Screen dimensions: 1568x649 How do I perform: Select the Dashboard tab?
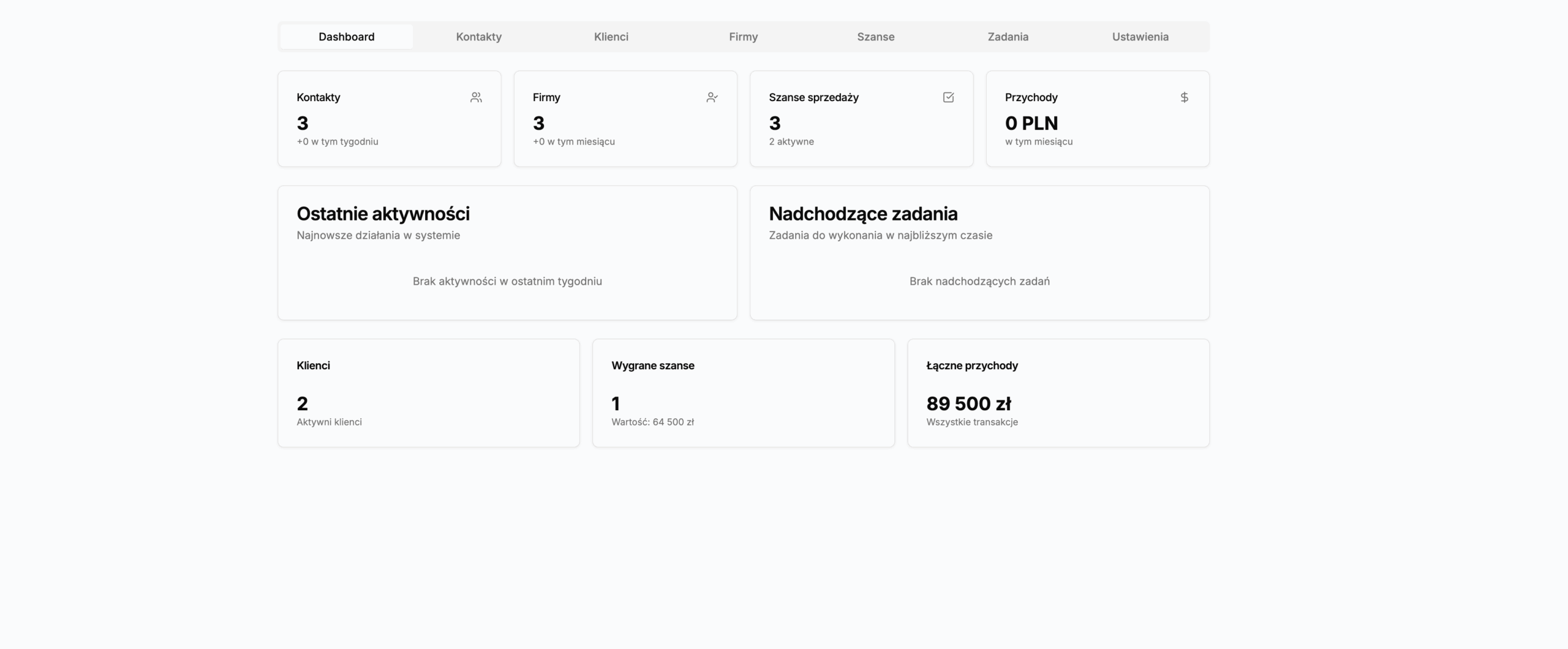tap(346, 36)
